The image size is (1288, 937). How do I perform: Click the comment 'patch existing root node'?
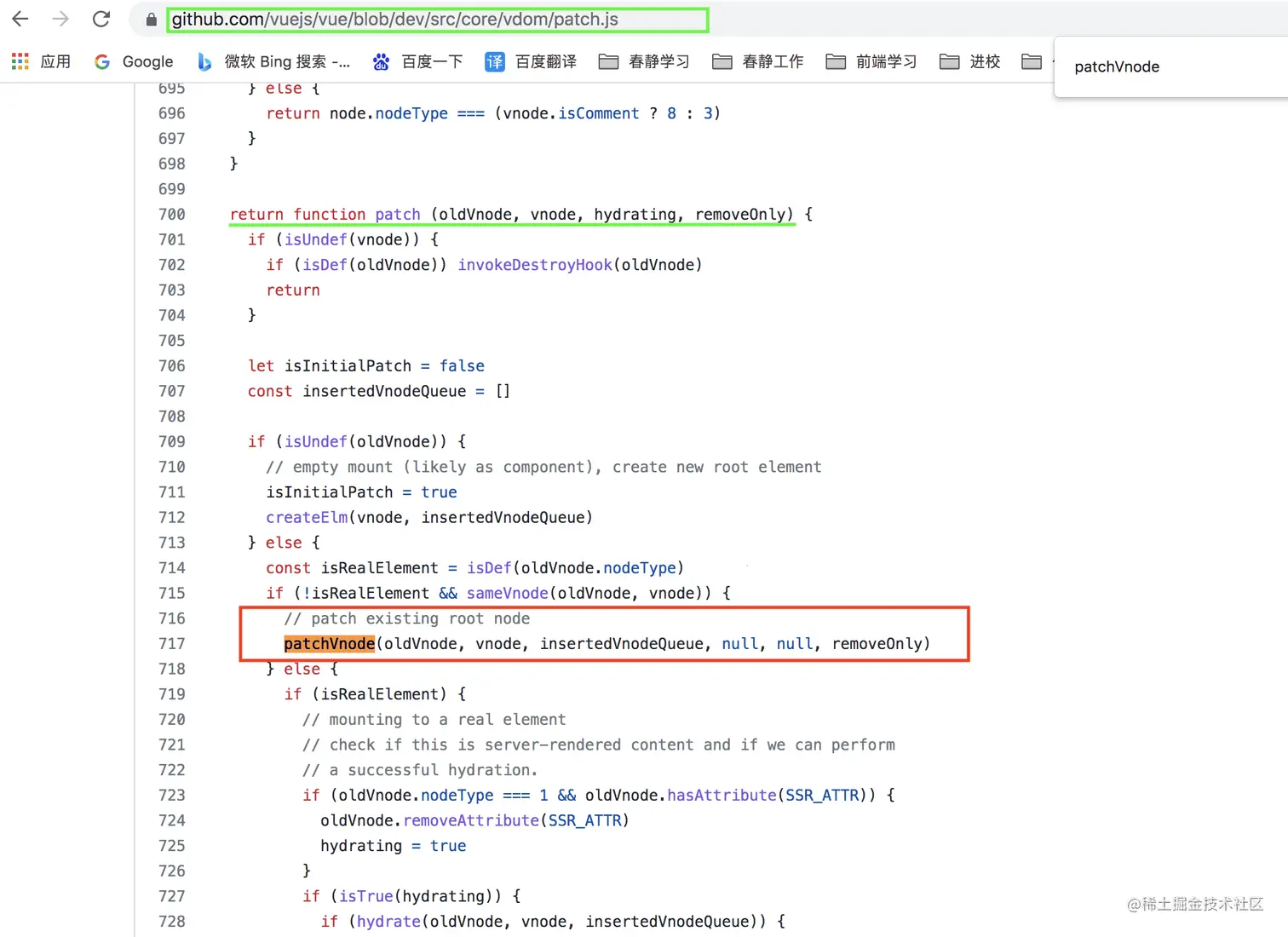(407, 619)
